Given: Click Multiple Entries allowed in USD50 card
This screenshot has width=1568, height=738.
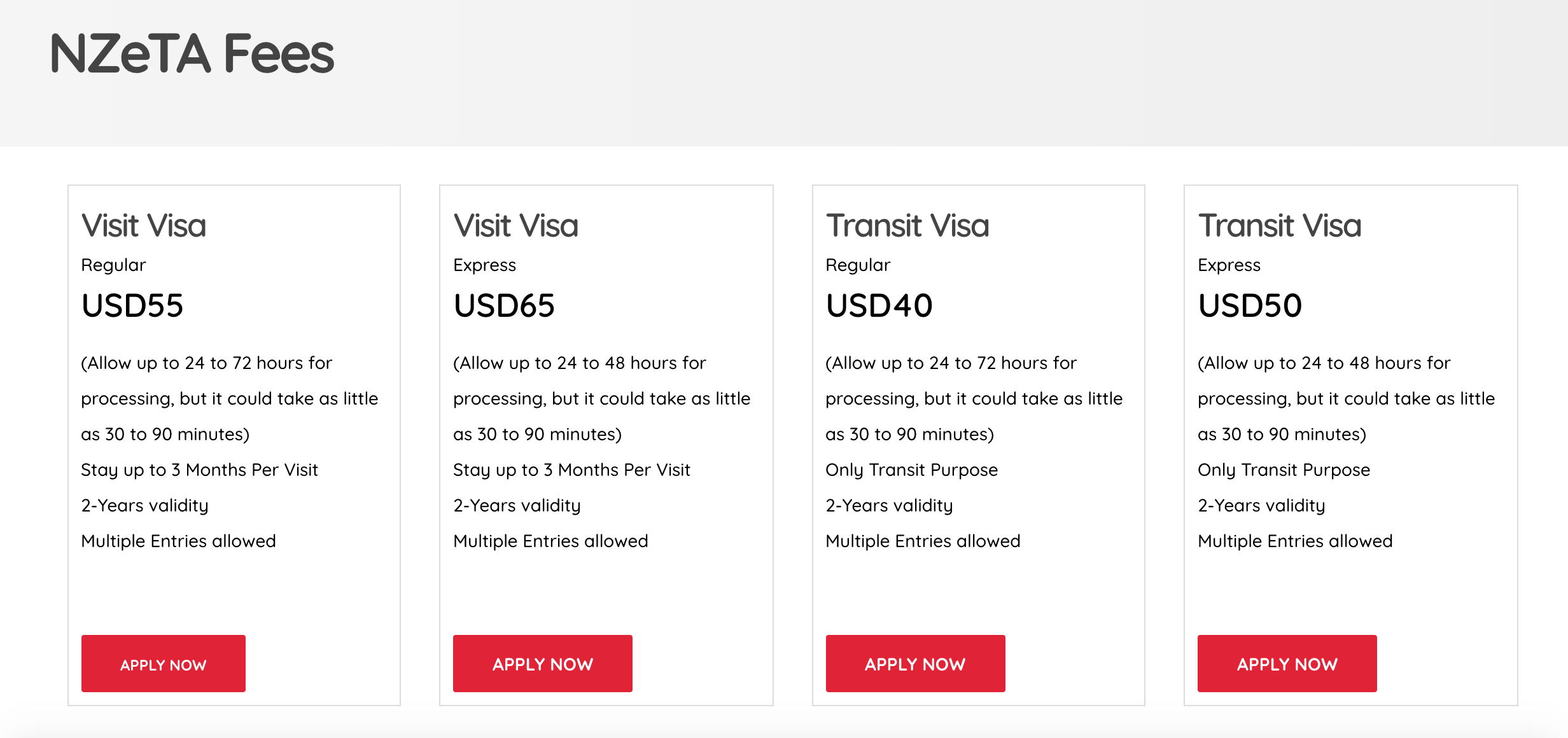Looking at the screenshot, I should coord(1295,541).
